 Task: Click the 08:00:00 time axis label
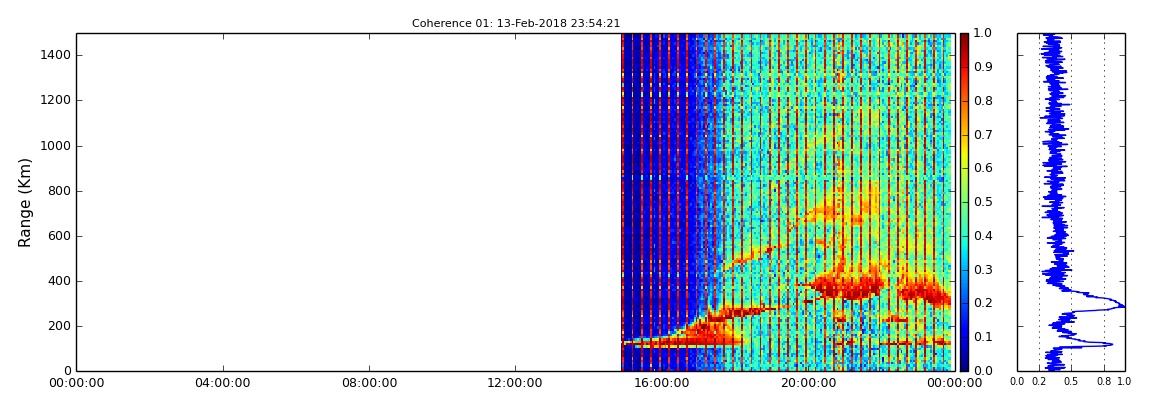point(369,383)
